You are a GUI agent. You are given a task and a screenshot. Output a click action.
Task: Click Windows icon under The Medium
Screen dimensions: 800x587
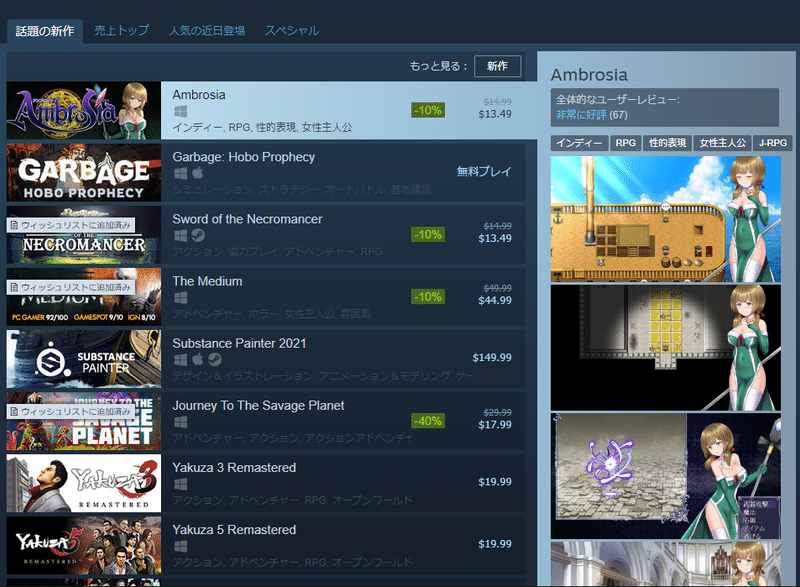coord(181,297)
